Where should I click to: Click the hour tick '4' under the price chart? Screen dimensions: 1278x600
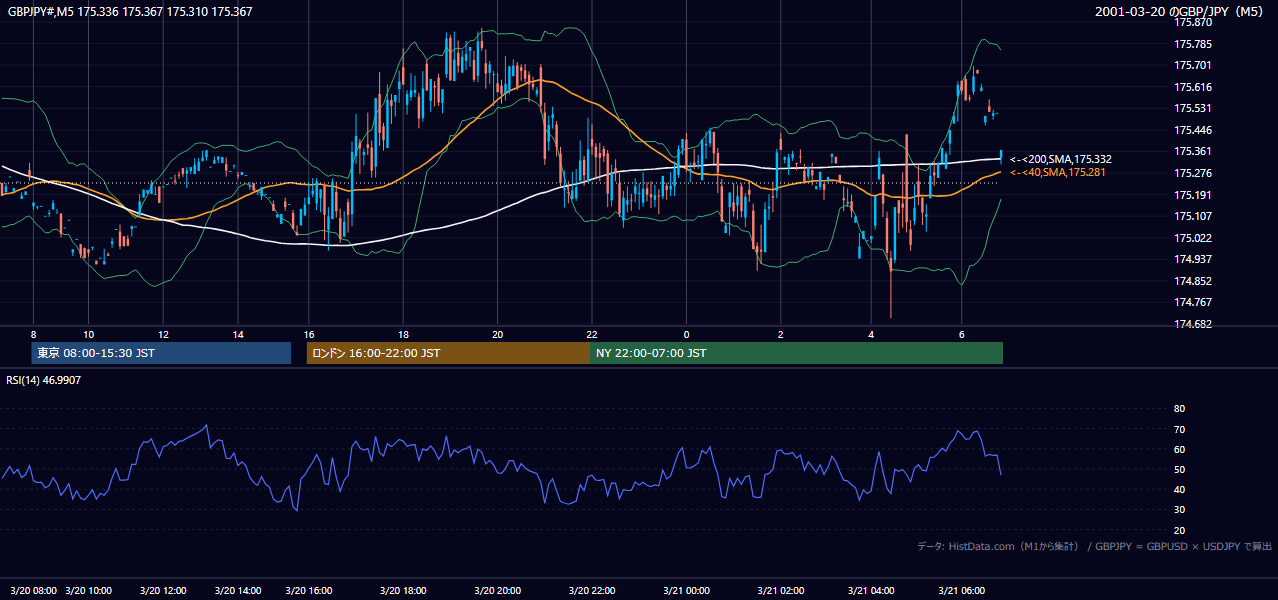871,334
